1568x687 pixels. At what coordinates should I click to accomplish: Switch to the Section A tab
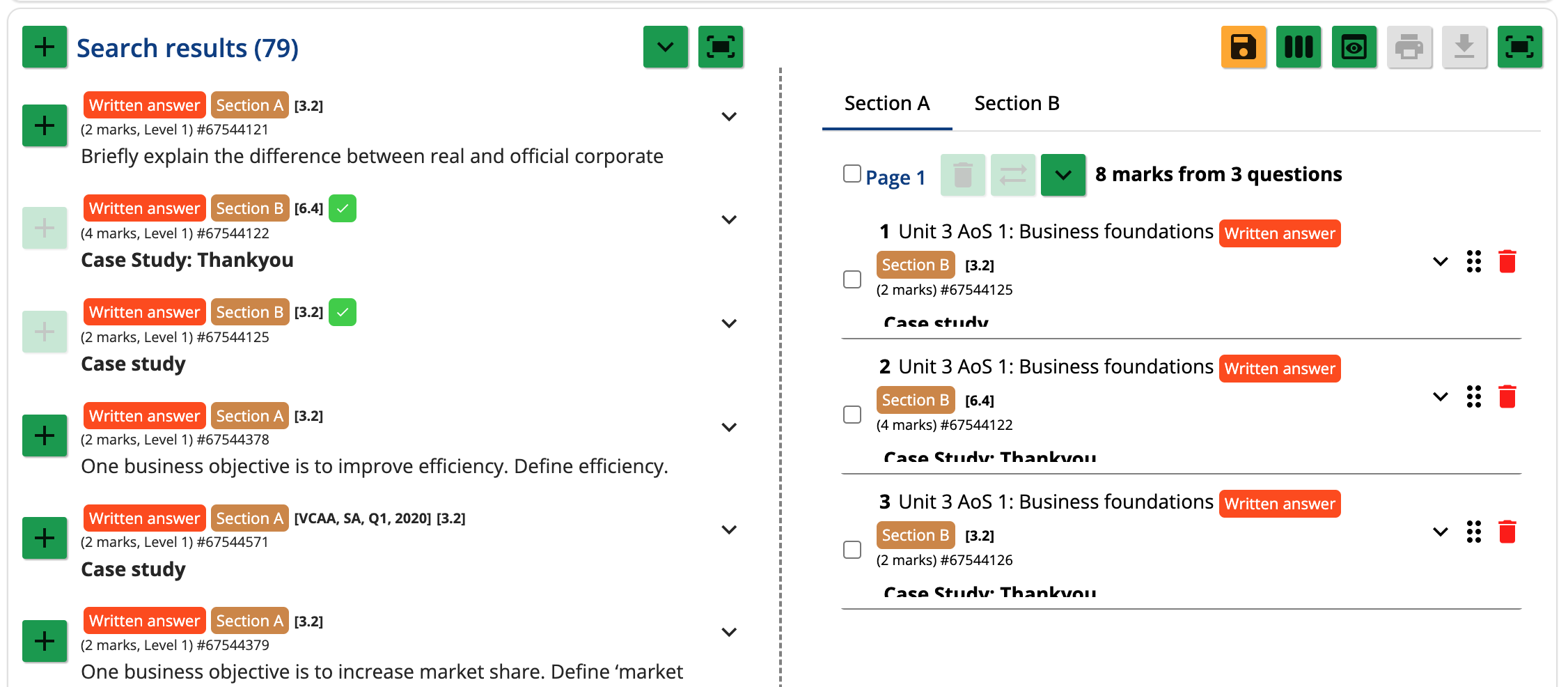887,104
